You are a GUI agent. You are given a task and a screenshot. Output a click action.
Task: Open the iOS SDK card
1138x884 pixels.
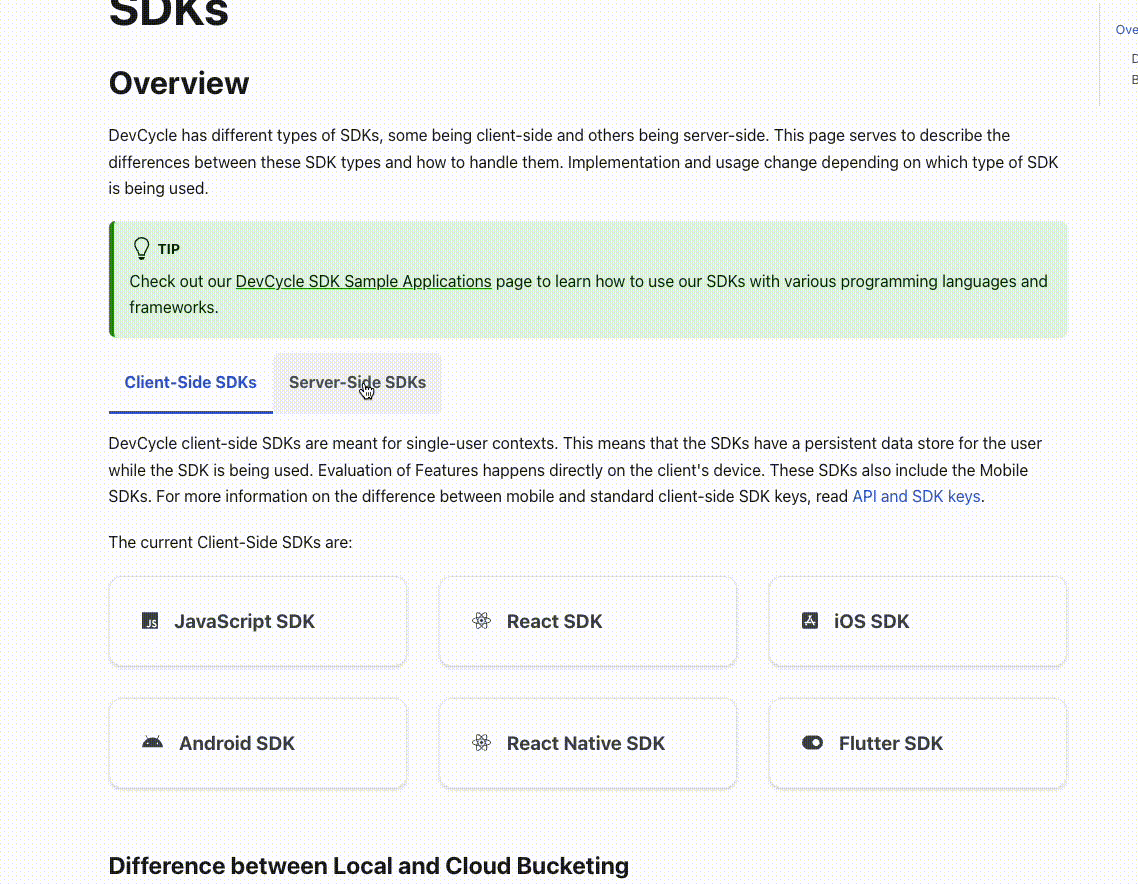coord(917,621)
